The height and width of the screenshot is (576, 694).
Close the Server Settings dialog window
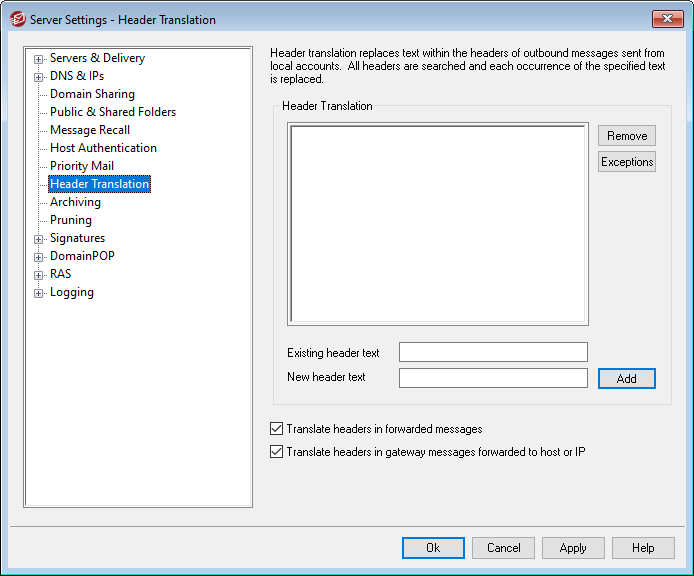tap(666, 19)
